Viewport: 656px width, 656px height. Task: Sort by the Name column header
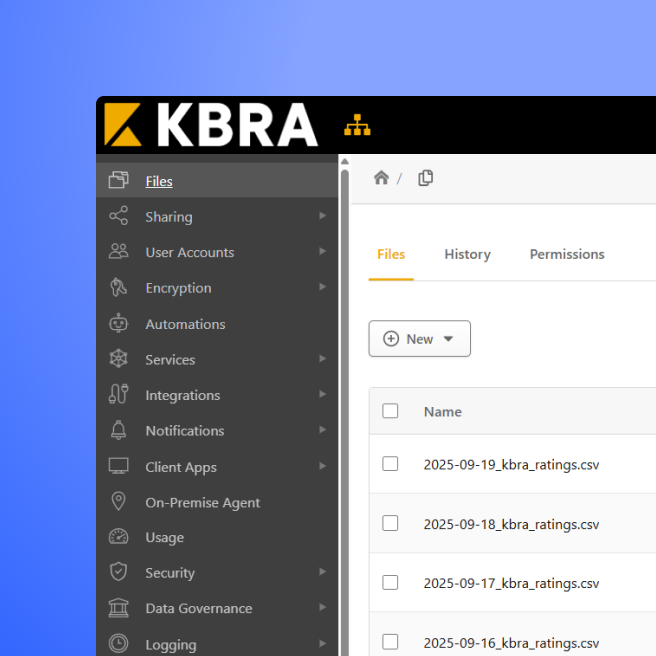(x=443, y=412)
